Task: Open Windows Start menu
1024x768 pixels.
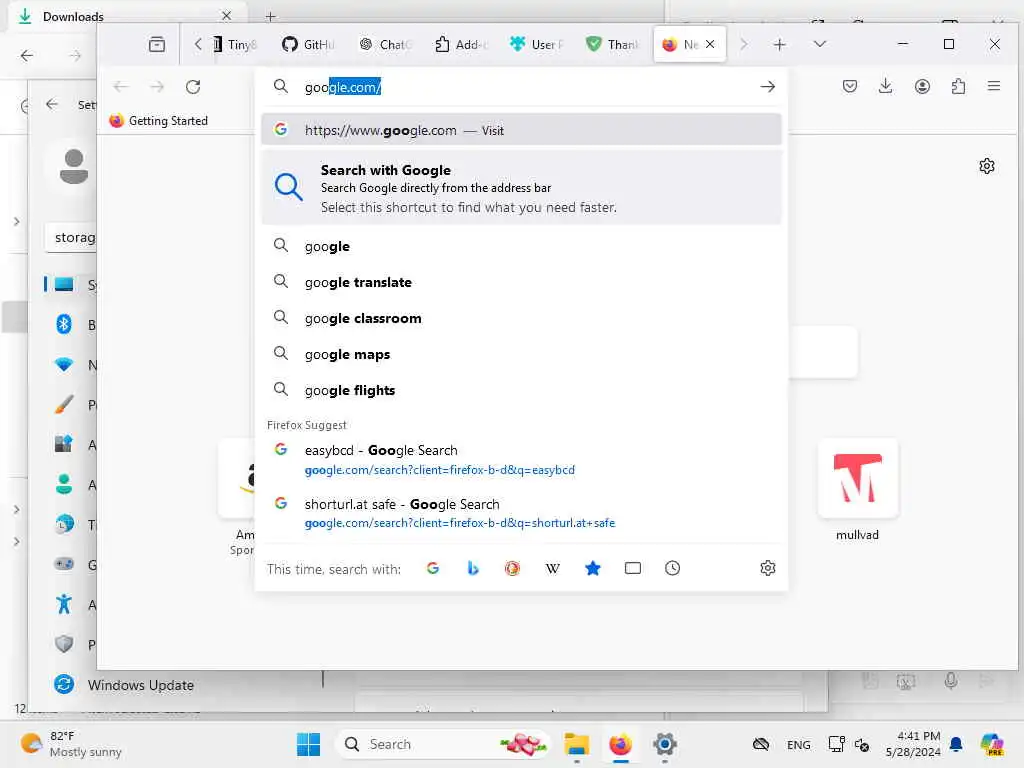Action: point(308,744)
